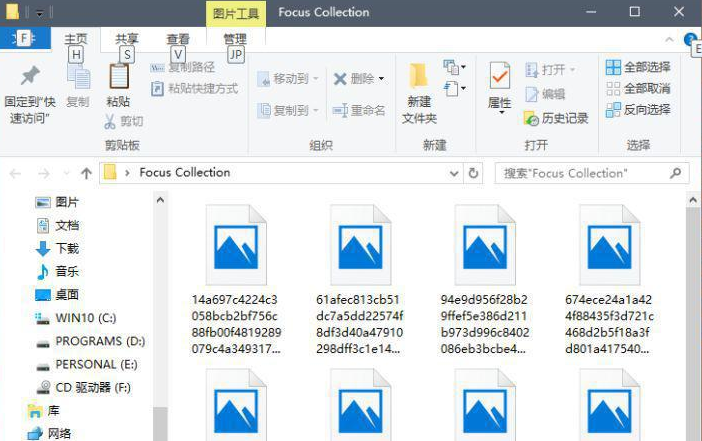Switch to the 共享 Share tab
Image resolution: width=702 pixels, height=441 pixels.
(x=127, y=39)
